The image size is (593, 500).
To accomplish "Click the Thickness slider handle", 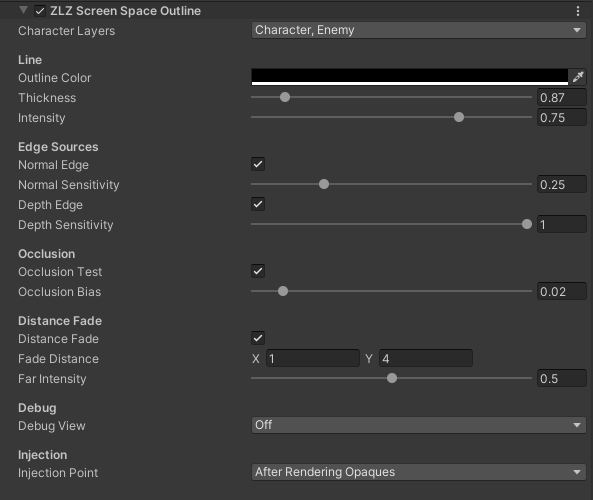I will click(x=285, y=97).
